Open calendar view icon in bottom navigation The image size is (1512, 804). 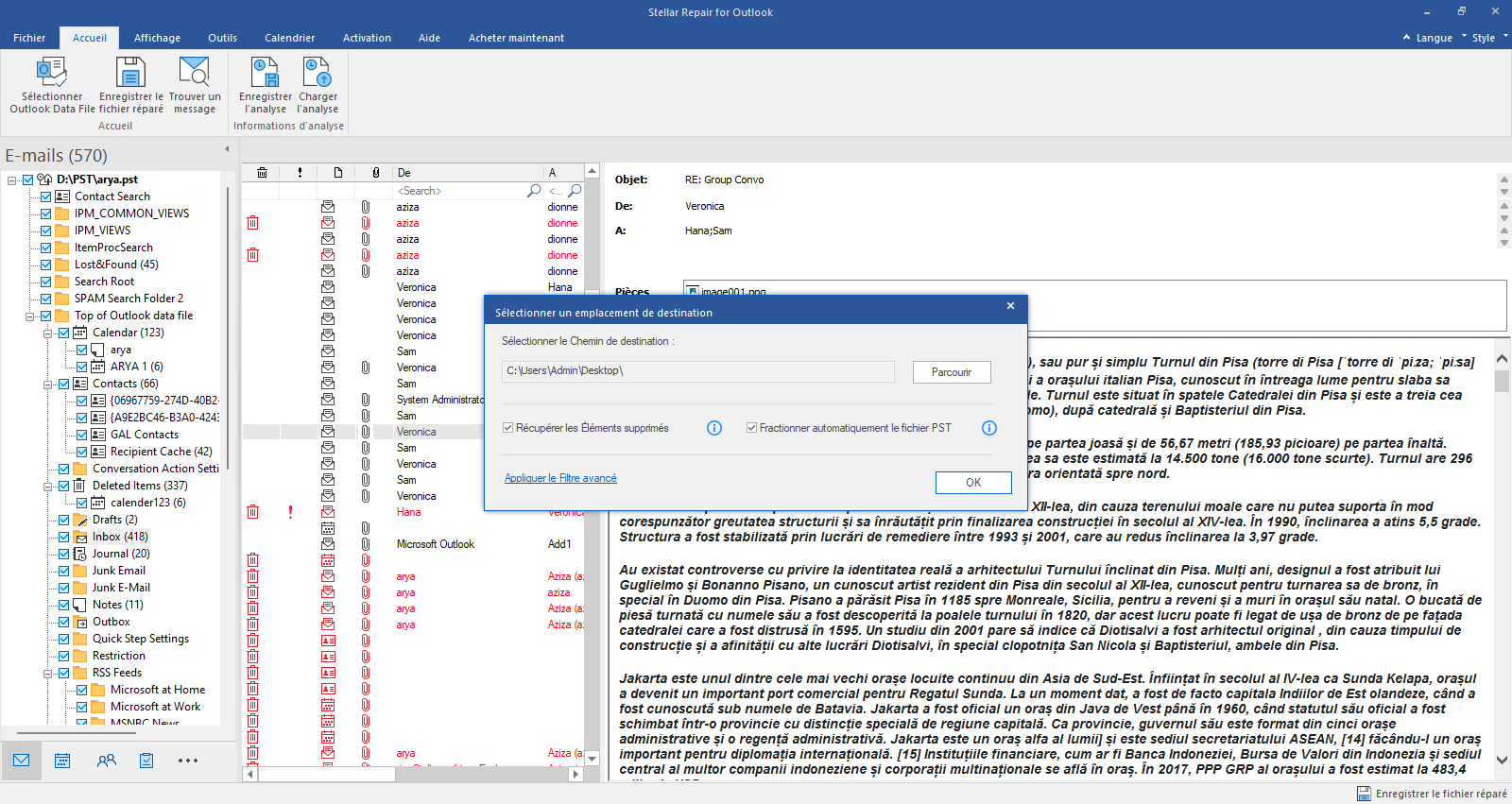[x=62, y=761]
